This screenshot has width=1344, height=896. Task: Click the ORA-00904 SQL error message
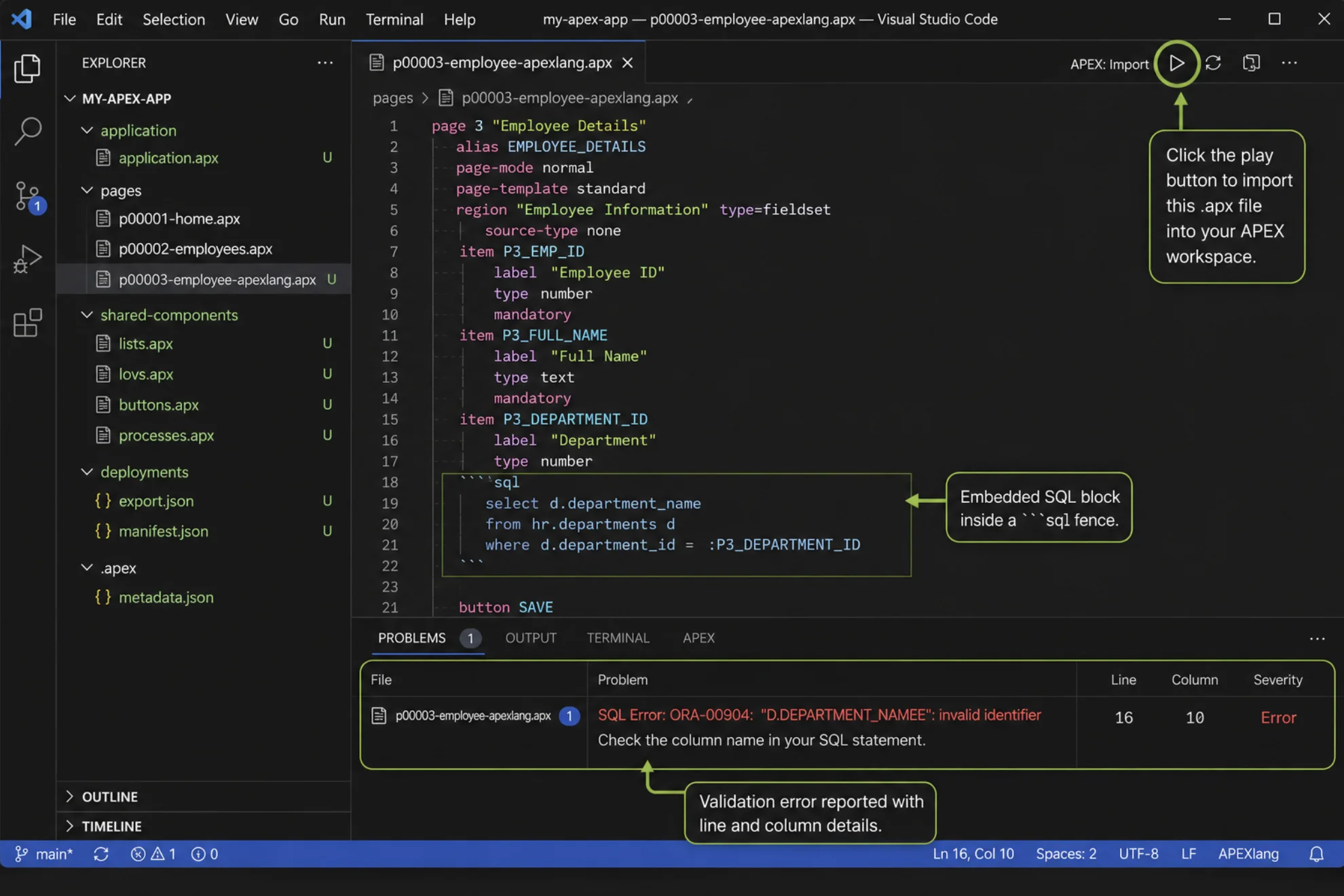(819, 715)
